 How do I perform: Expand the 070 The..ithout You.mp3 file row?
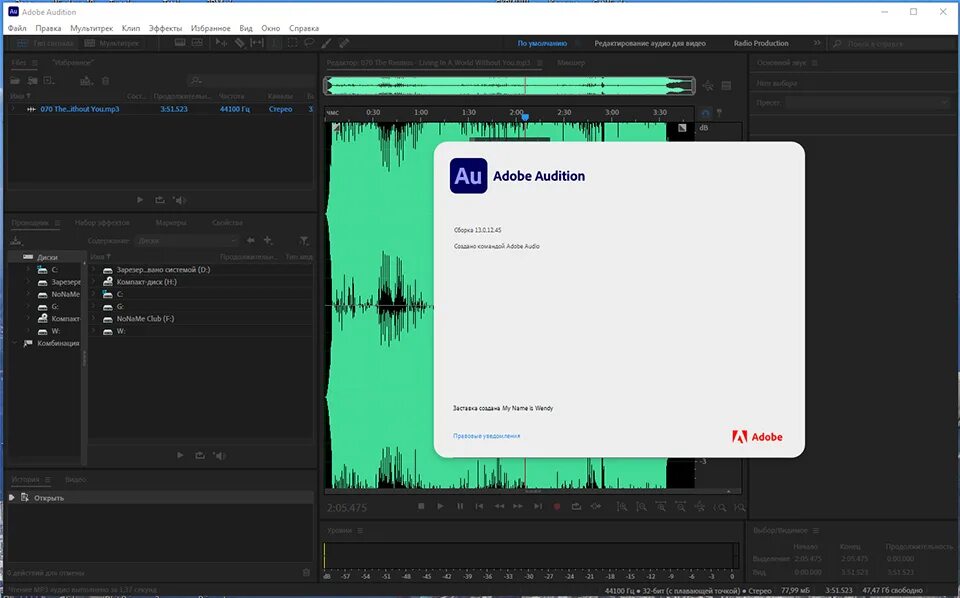(x=13, y=109)
